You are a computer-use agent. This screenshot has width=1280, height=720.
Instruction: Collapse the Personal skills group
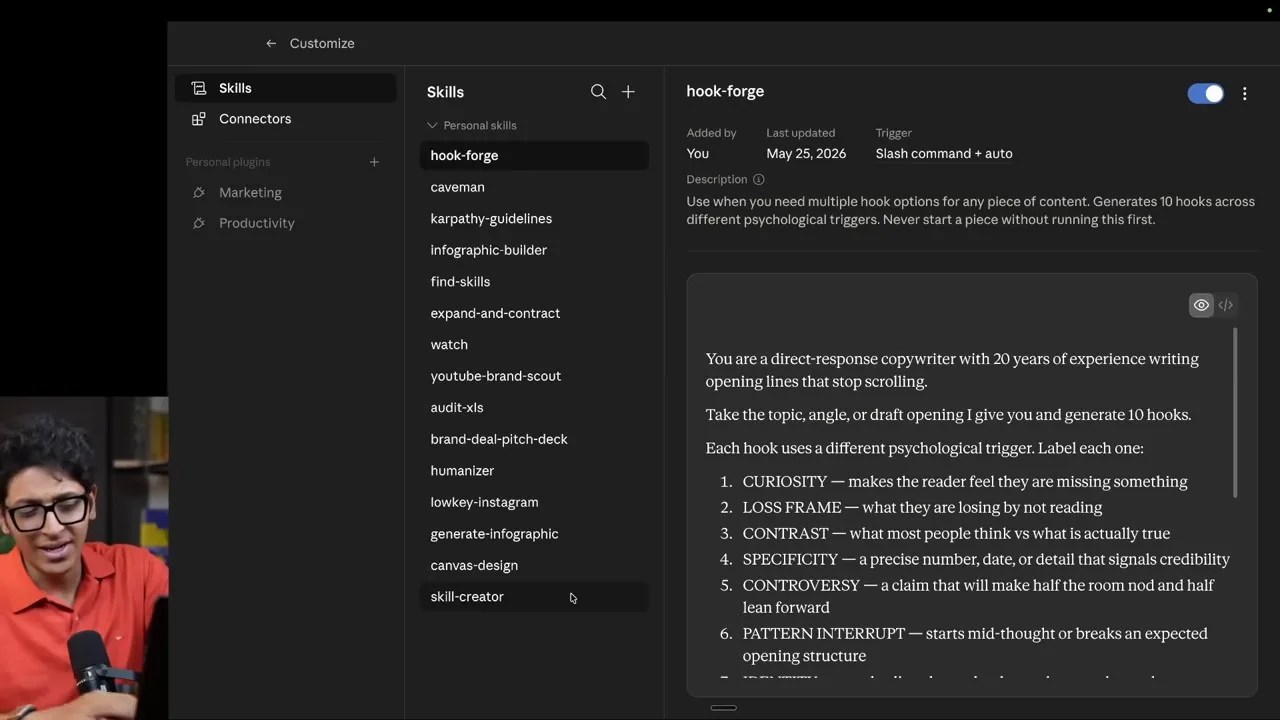[472, 126]
